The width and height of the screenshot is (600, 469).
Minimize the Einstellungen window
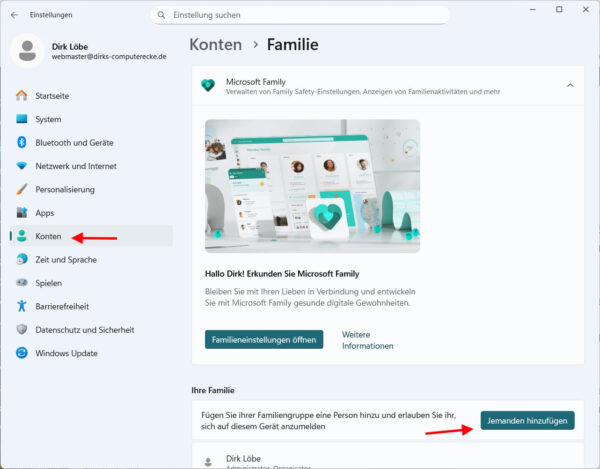click(x=532, y=10)
